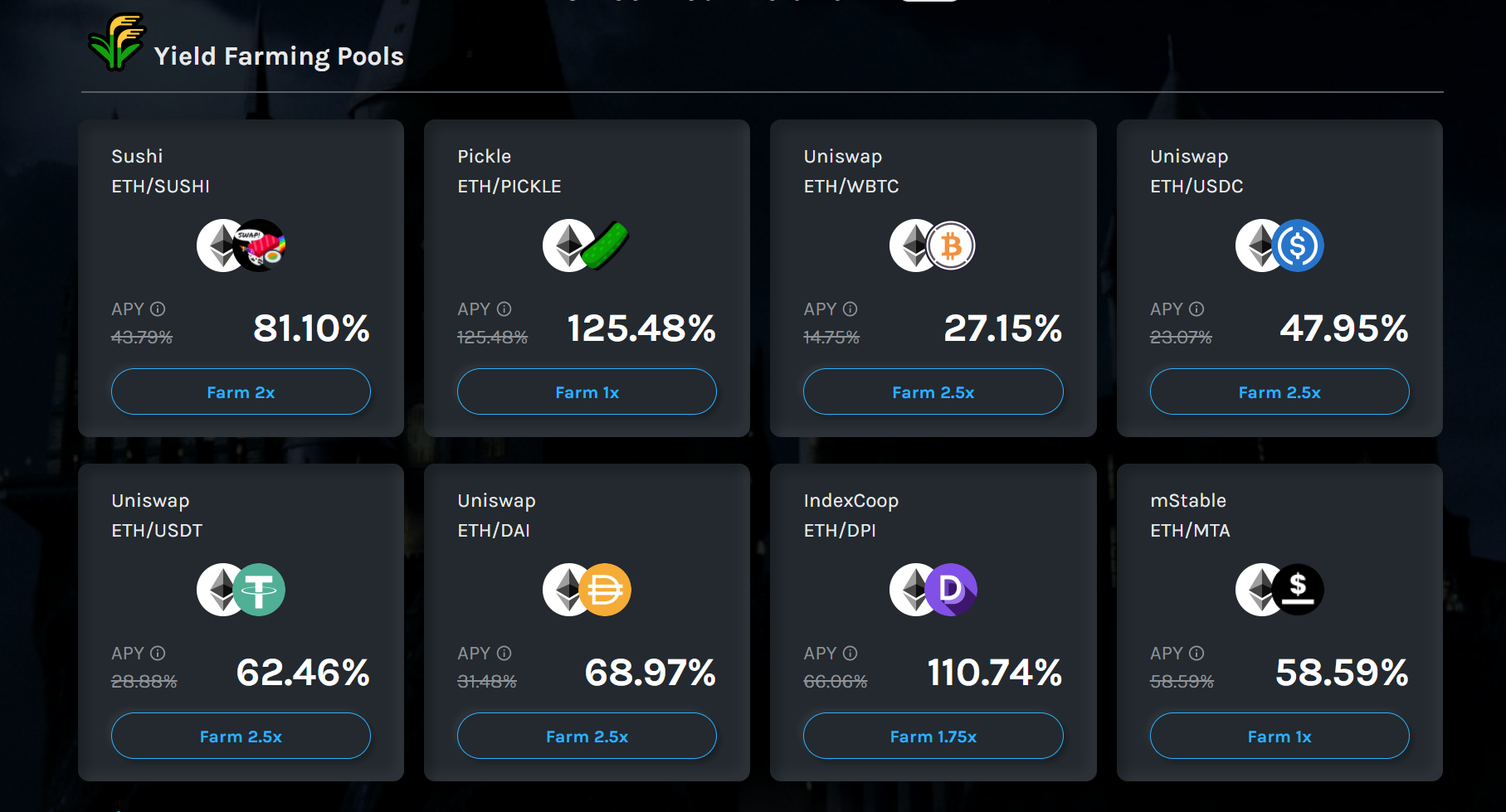1506x812 pixels.
Task: Click the DAI token icon
Action: click(x=605, y=590)
